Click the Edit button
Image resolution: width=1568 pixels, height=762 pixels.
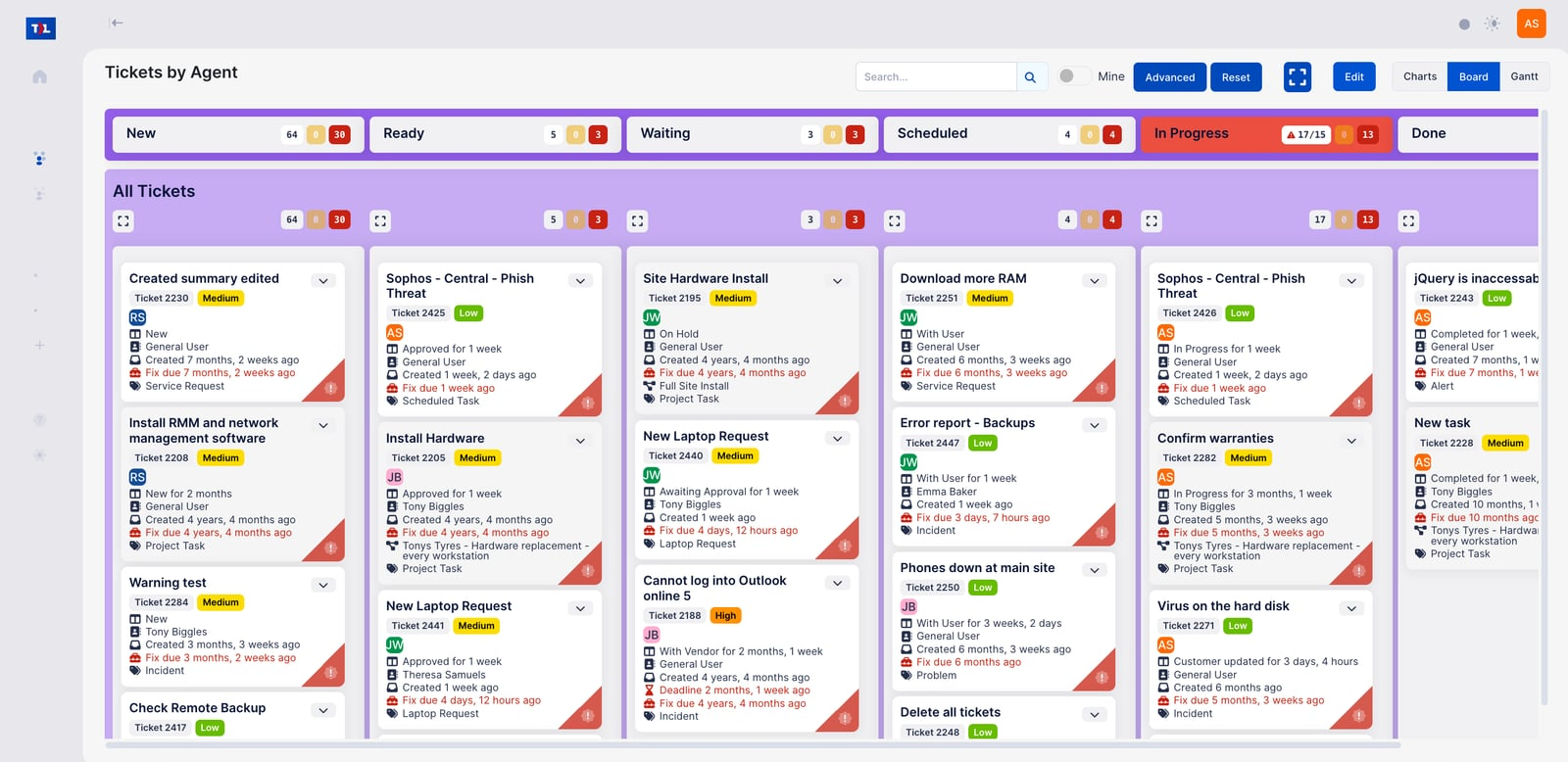1354,76
